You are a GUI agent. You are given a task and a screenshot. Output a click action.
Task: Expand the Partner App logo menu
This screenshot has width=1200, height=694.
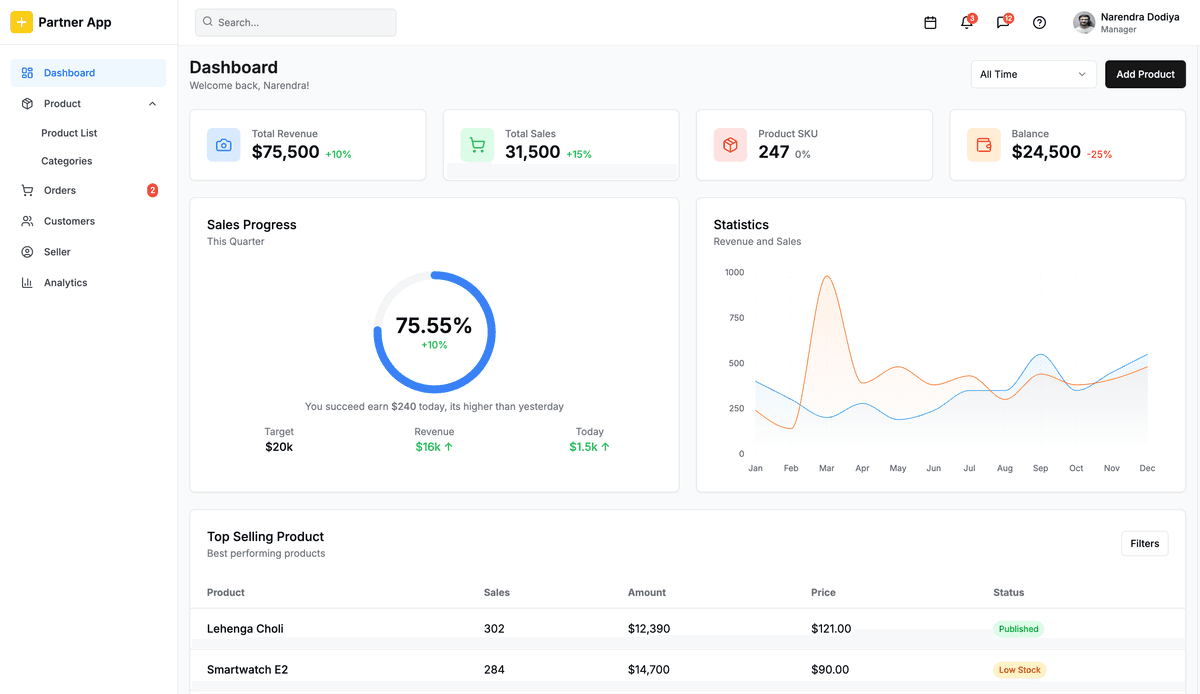click(x=21, y=21)
